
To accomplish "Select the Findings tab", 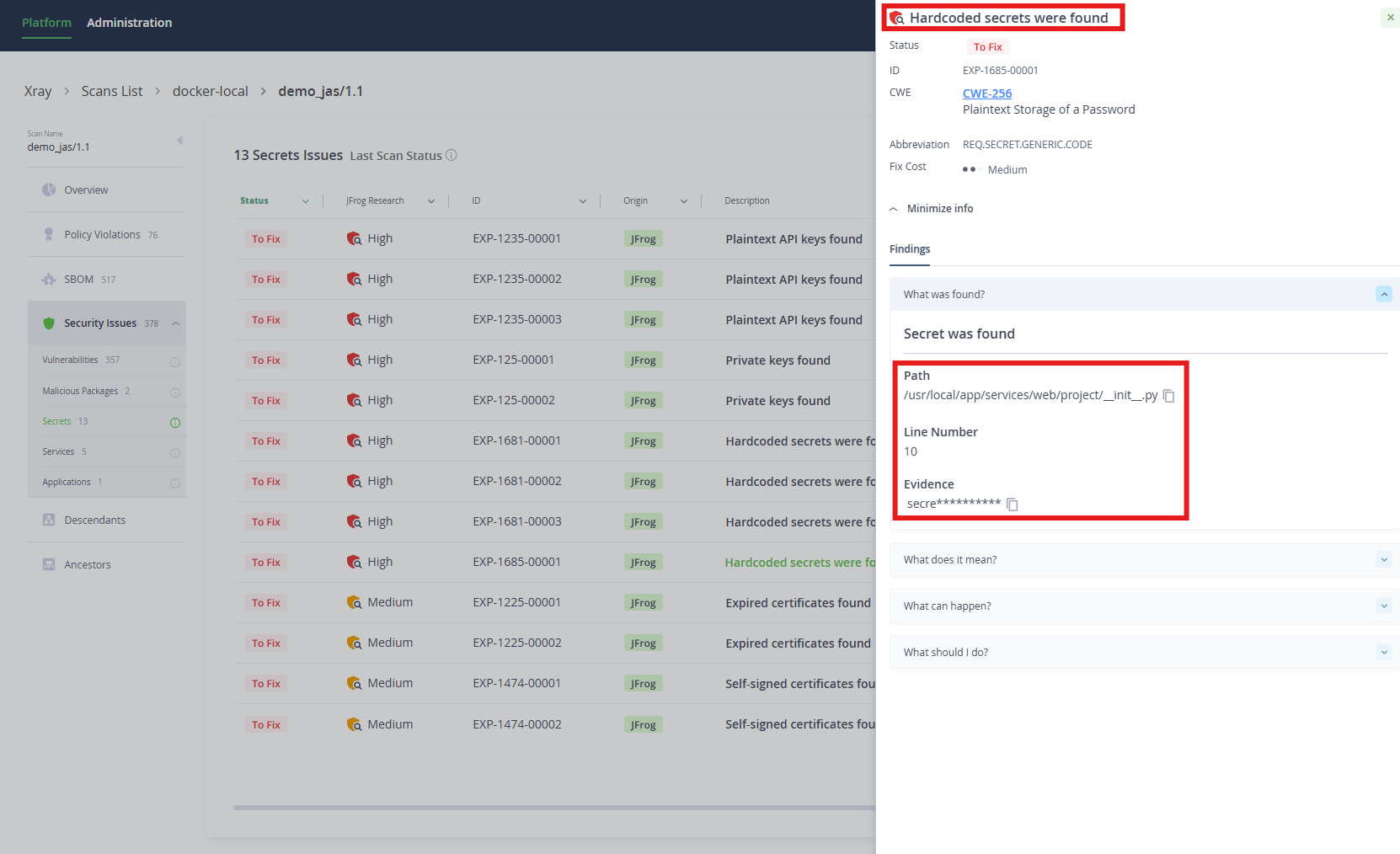I will point(910,249).
